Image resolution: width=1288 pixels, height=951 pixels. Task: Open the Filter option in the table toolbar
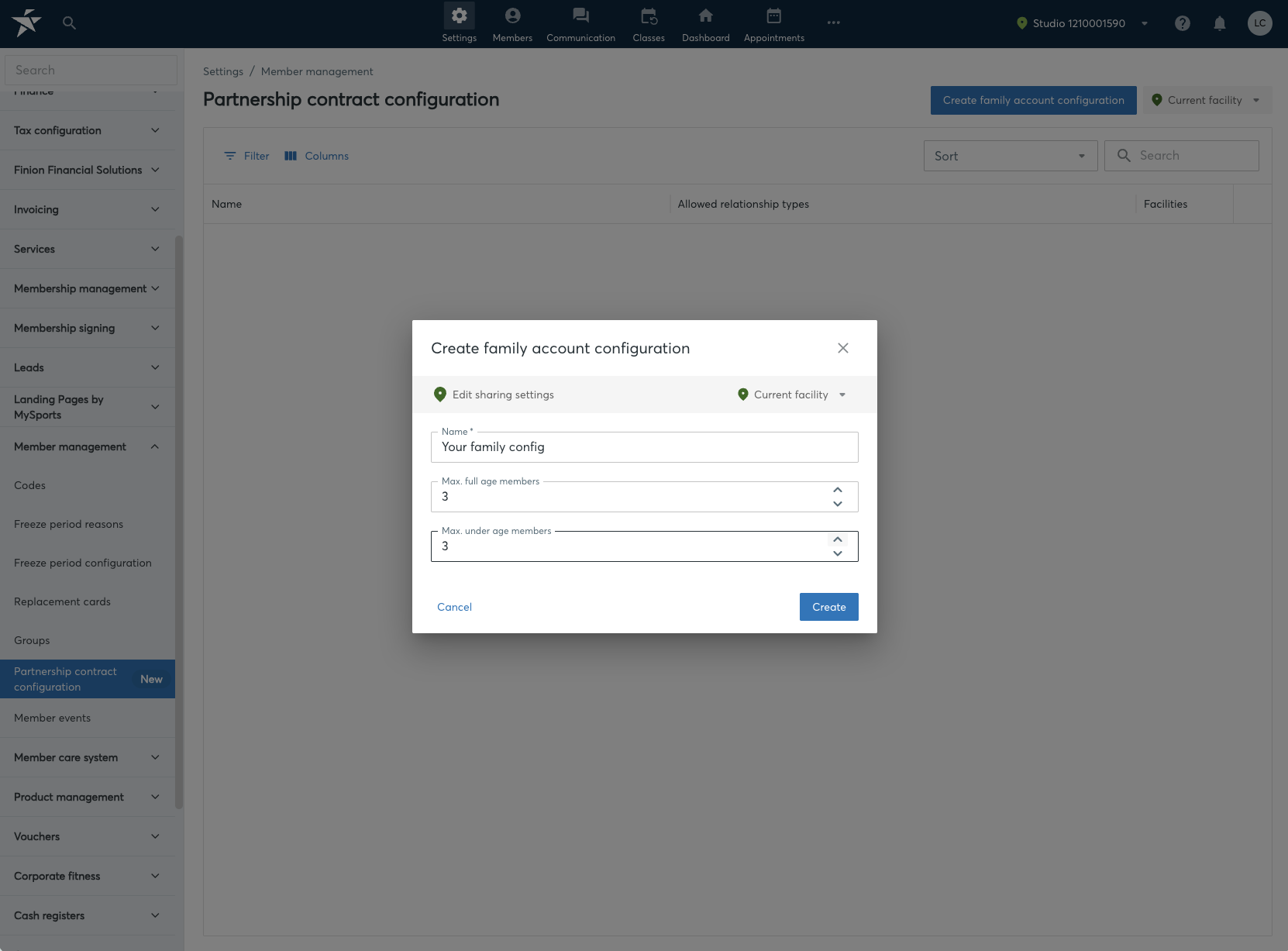coord(246,156)
